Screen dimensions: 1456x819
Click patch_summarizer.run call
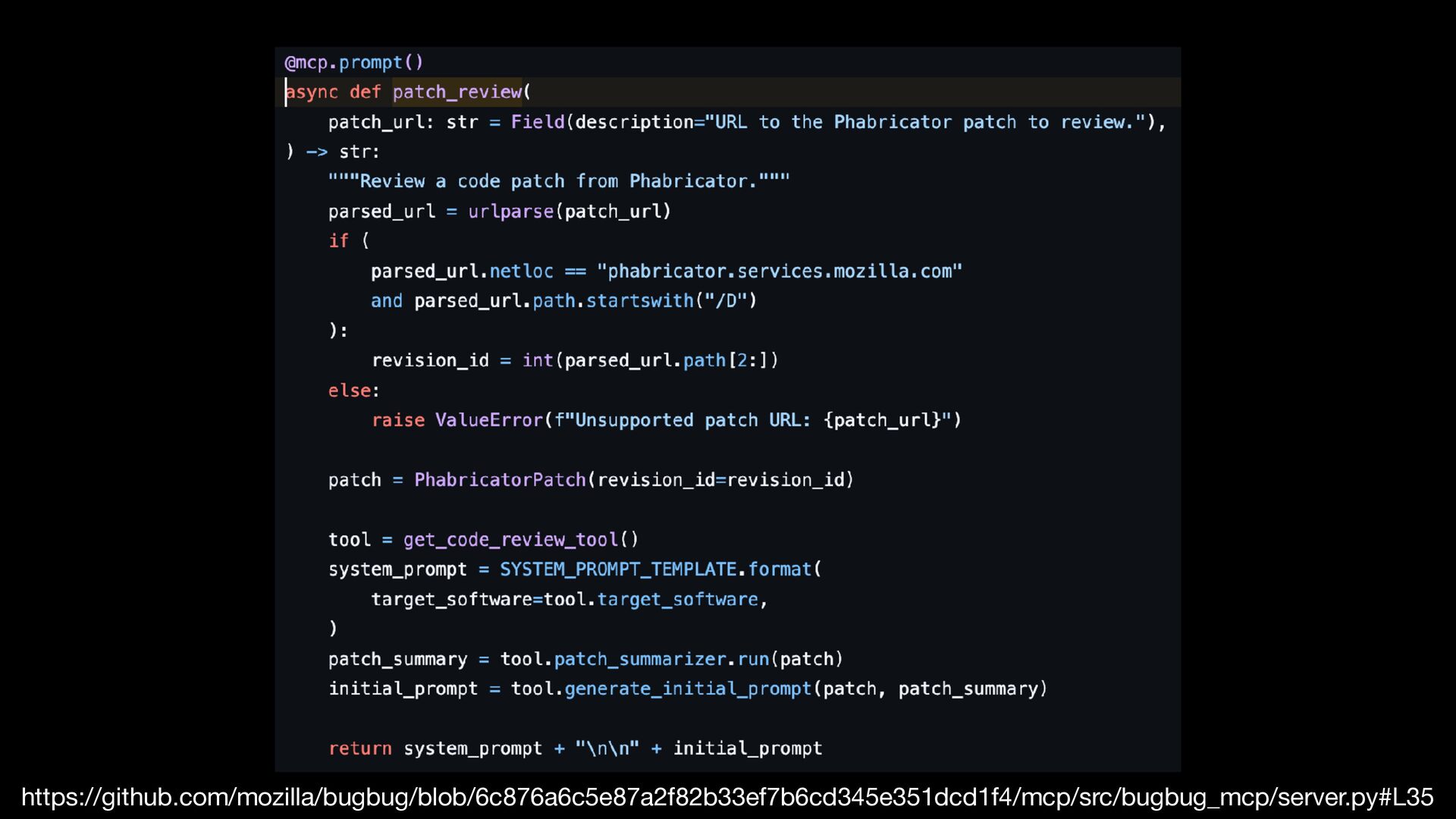pos(661,659)
